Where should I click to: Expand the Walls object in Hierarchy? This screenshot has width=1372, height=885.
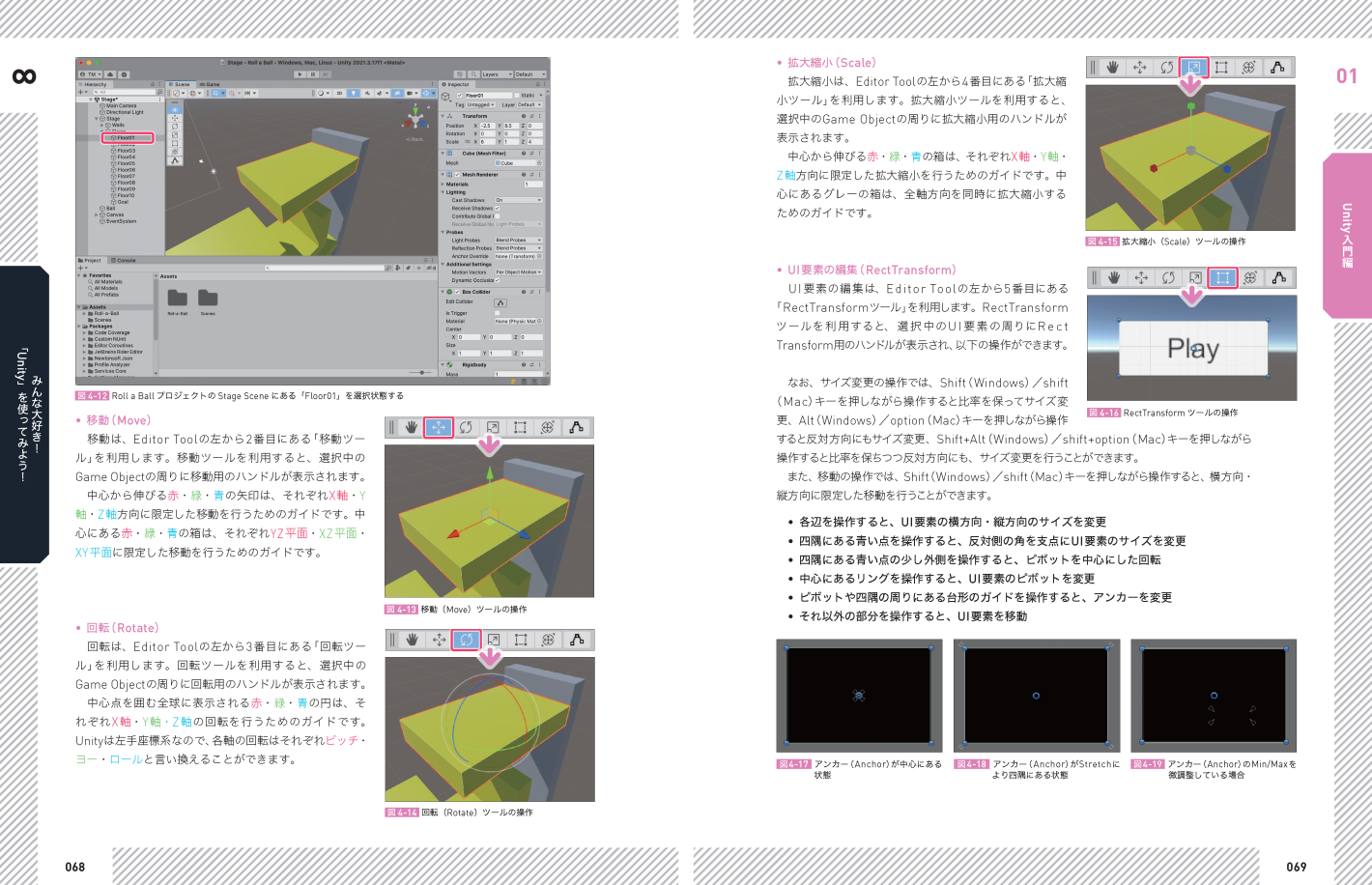101,125
